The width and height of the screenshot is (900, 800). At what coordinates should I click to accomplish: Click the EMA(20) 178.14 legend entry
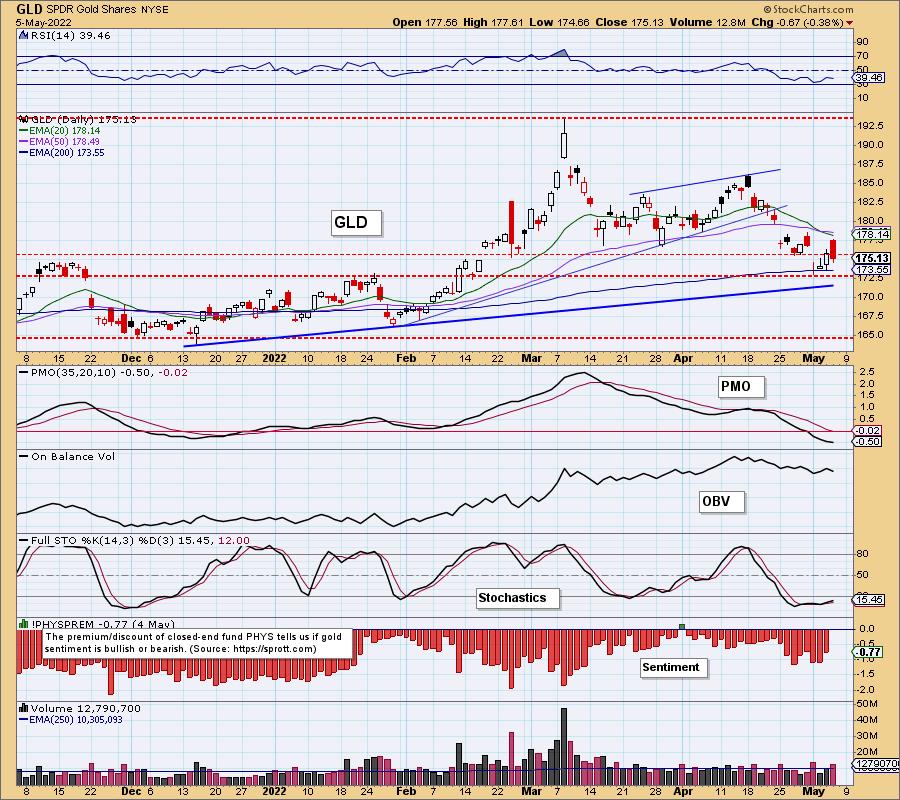pos(60,131)
